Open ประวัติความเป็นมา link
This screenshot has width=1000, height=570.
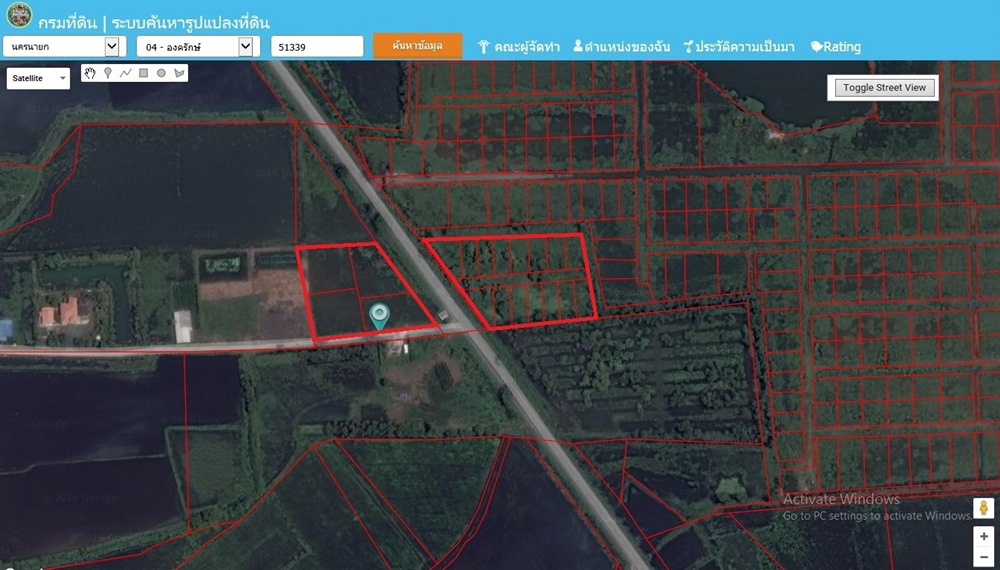click(739, 47)
